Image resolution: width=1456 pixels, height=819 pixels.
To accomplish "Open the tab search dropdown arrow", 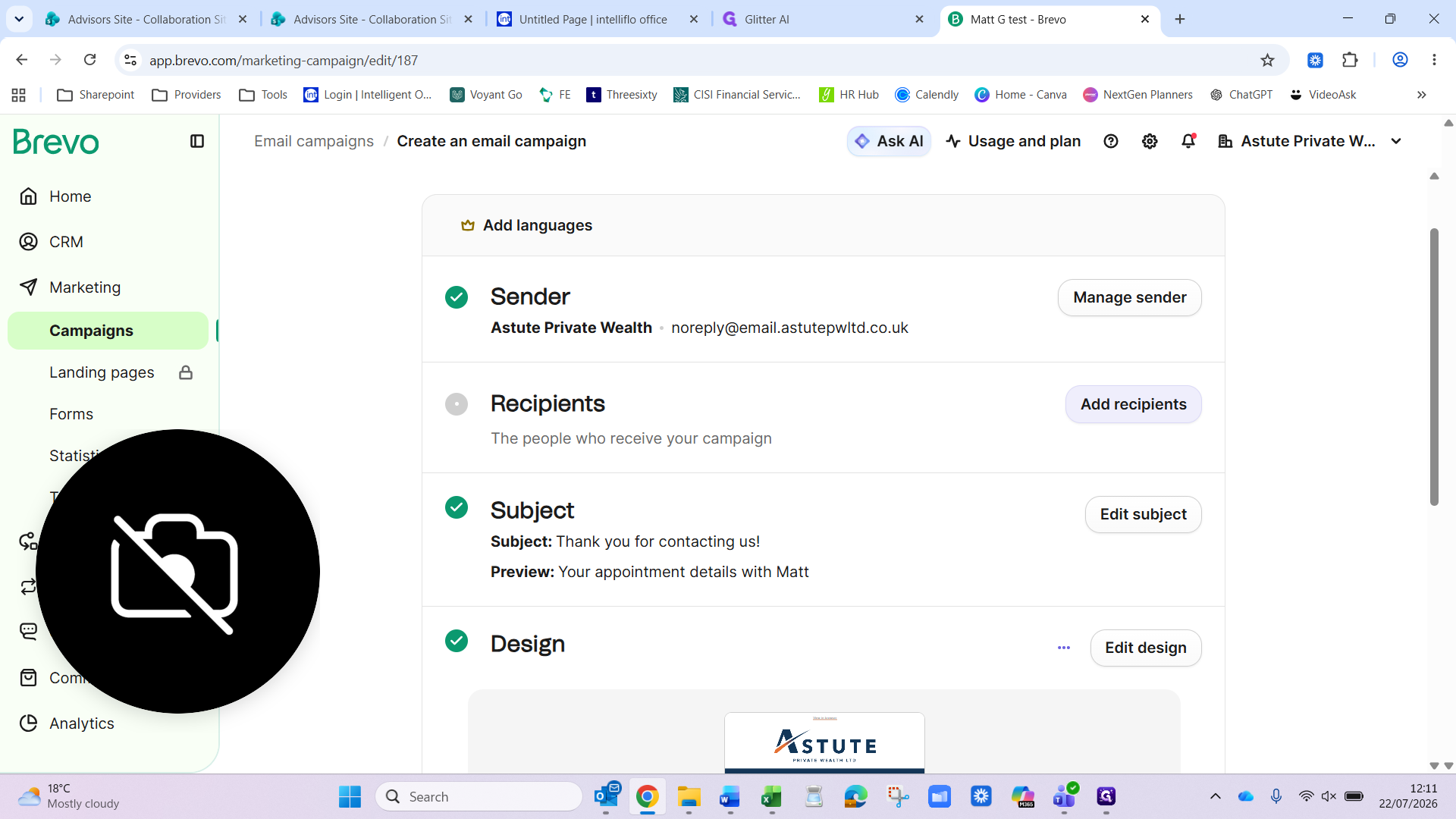I will (x=19, y=19).
